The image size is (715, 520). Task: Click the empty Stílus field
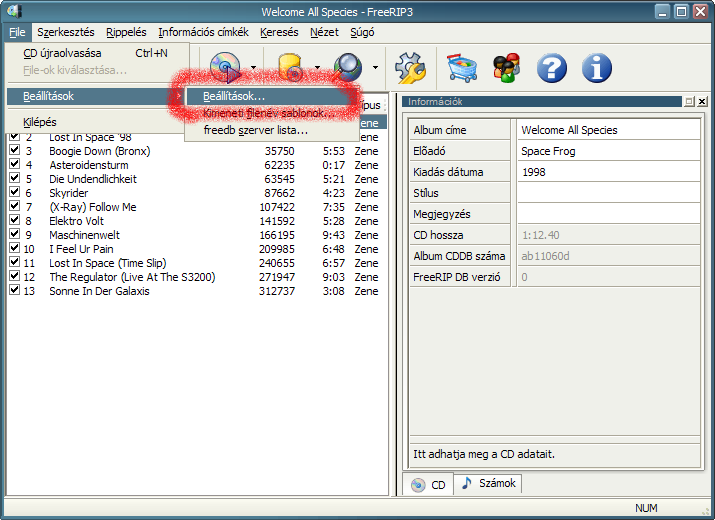(x=608, y=193)
